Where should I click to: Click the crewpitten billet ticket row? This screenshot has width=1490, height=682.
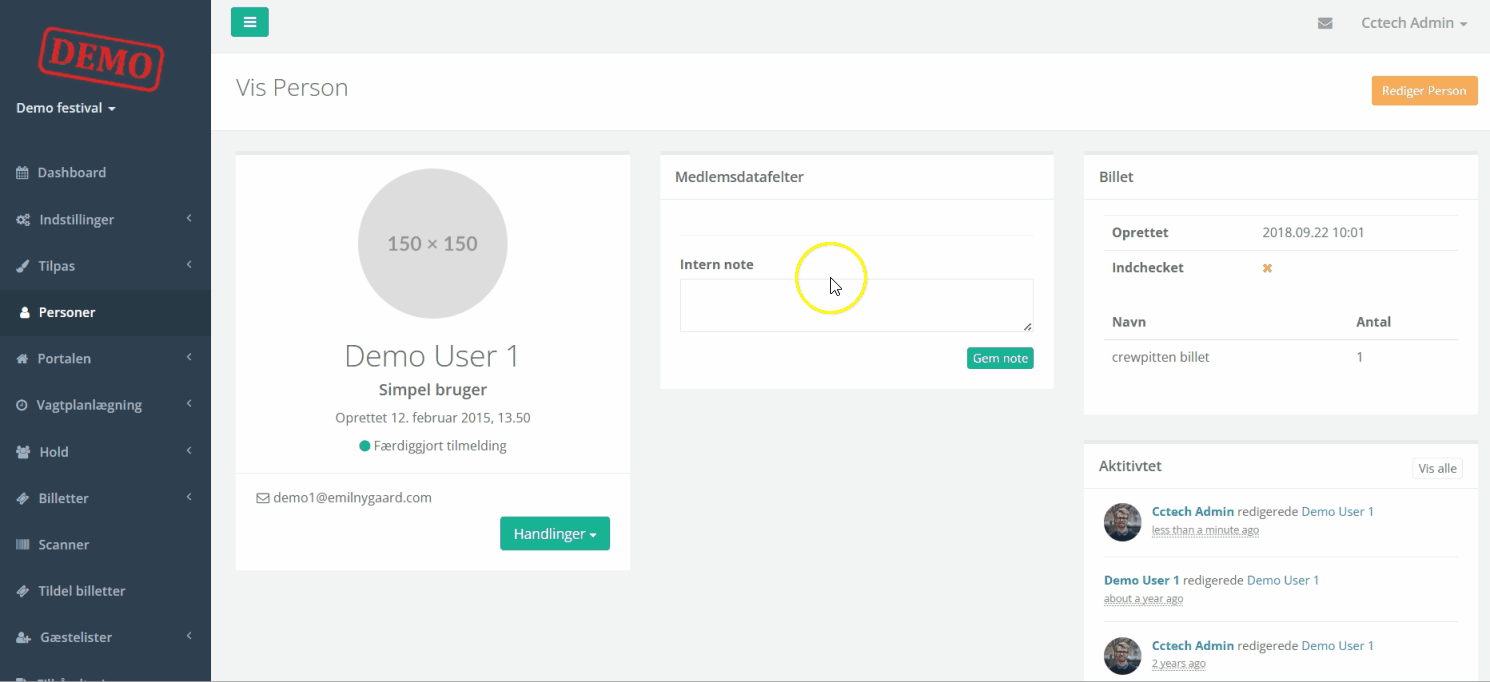[x=1281, y=357]
